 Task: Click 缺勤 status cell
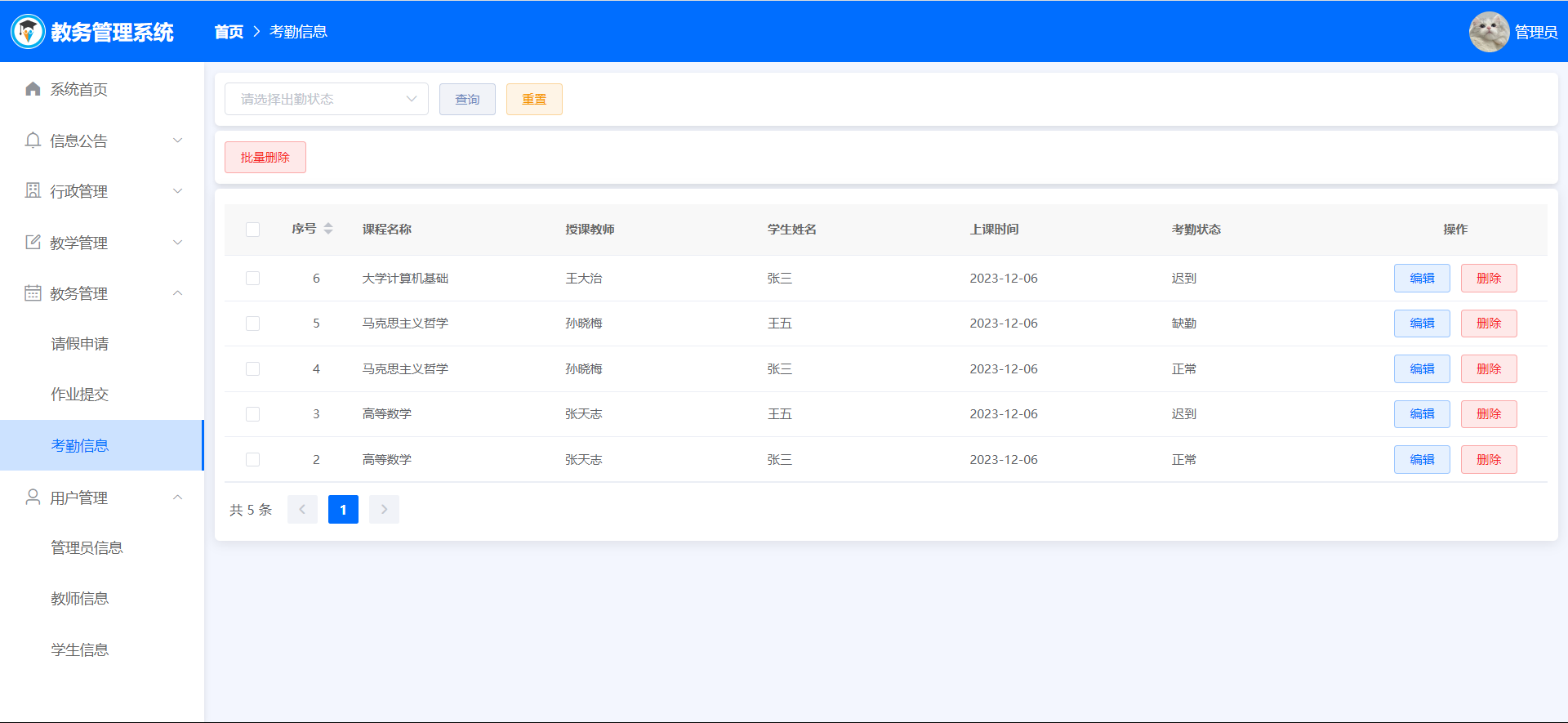1183,324
